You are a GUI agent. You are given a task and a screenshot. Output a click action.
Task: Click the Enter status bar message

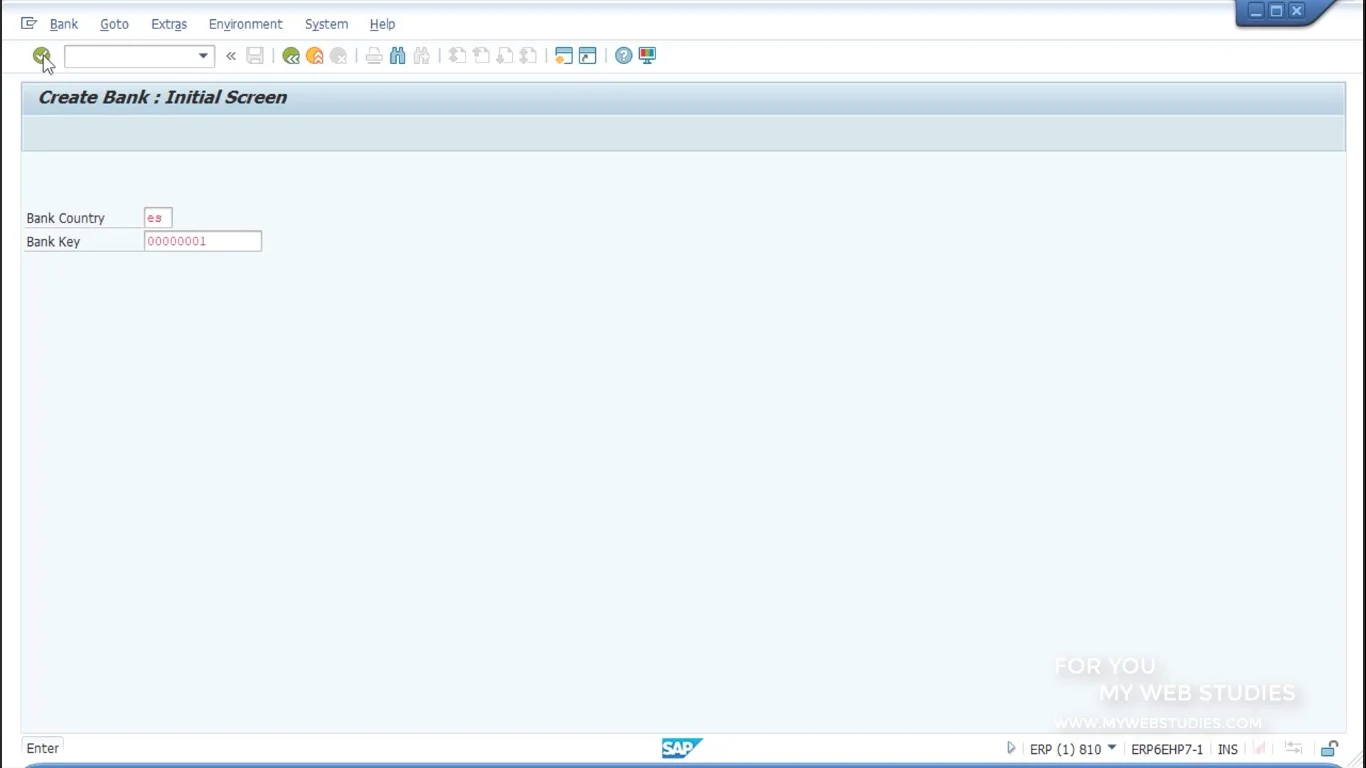[x=43, y=748]
